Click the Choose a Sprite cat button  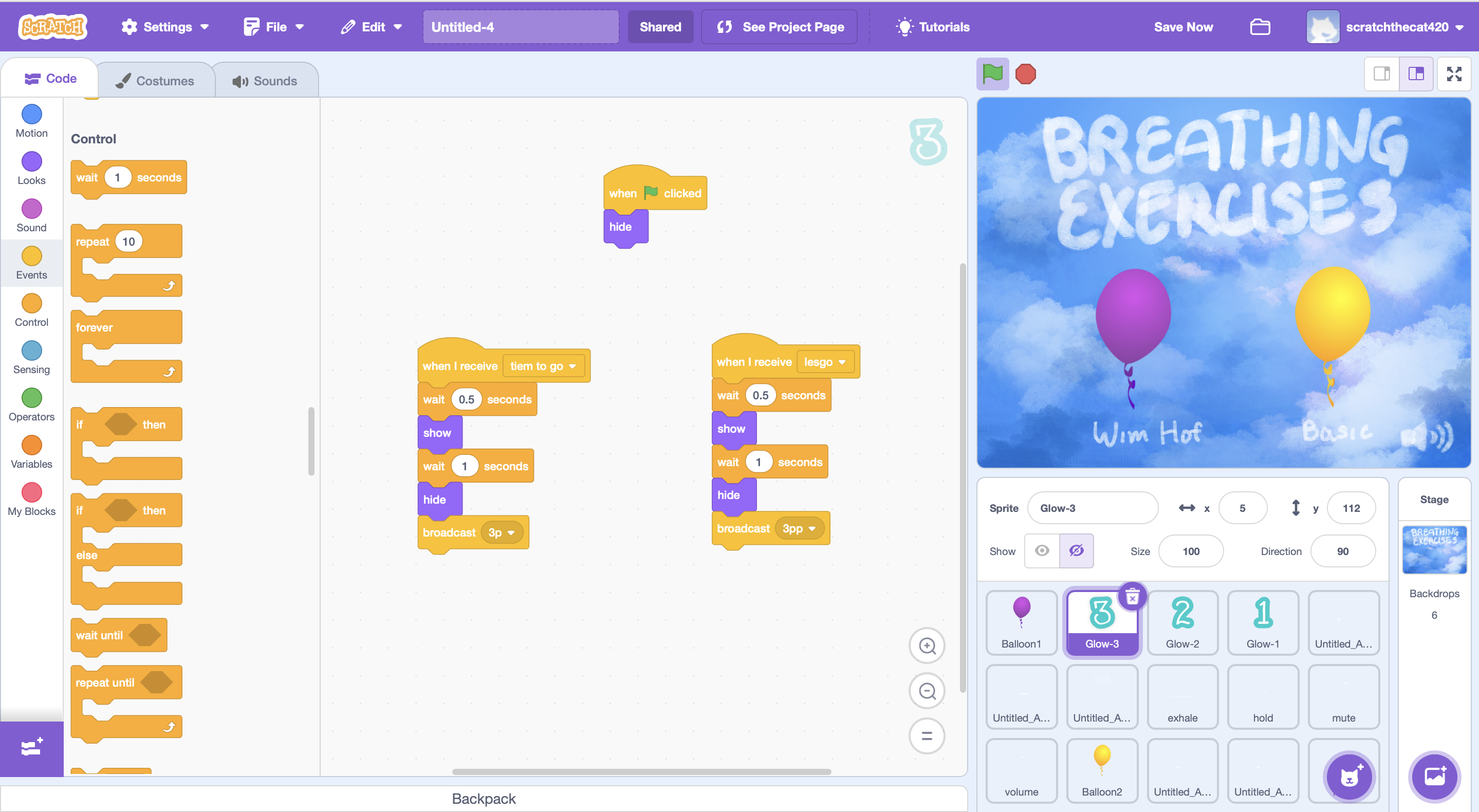(1348, 776)
